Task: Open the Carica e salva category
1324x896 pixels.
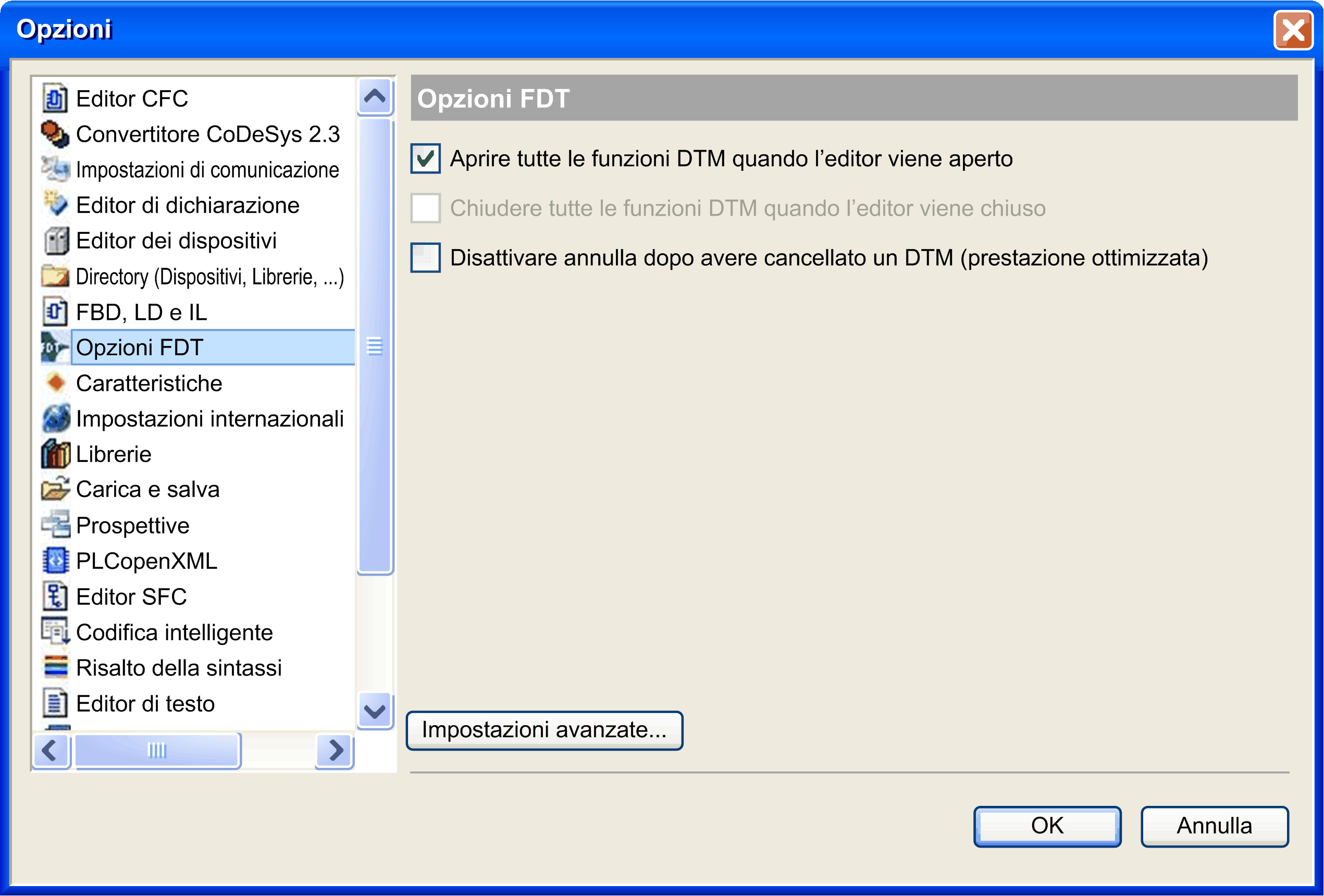Action: point(147,490)
